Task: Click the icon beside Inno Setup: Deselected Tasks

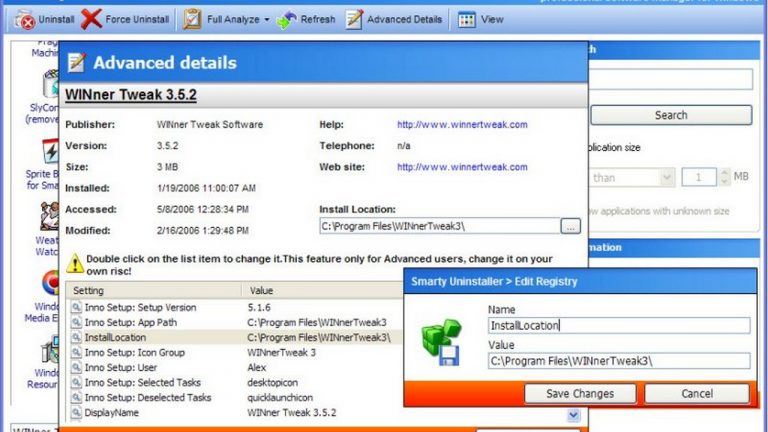Action: pos(76,397)
